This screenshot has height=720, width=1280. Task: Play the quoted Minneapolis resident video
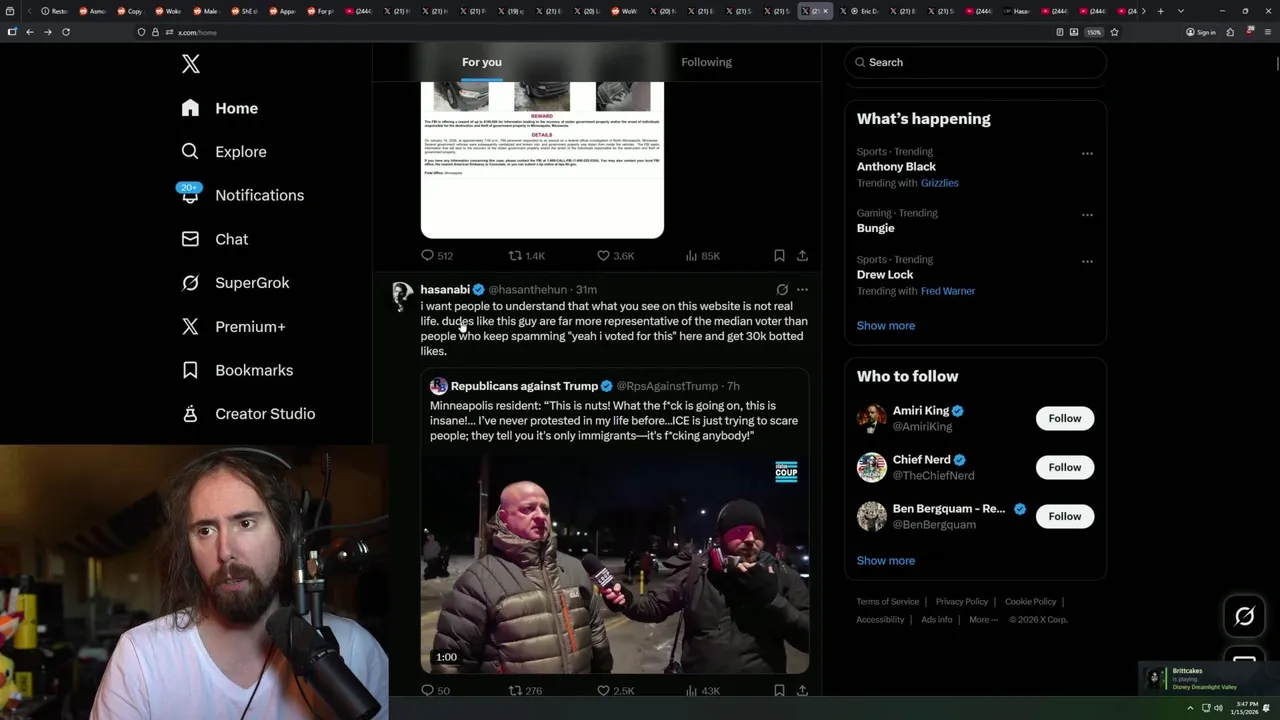[x=615, y=565]
